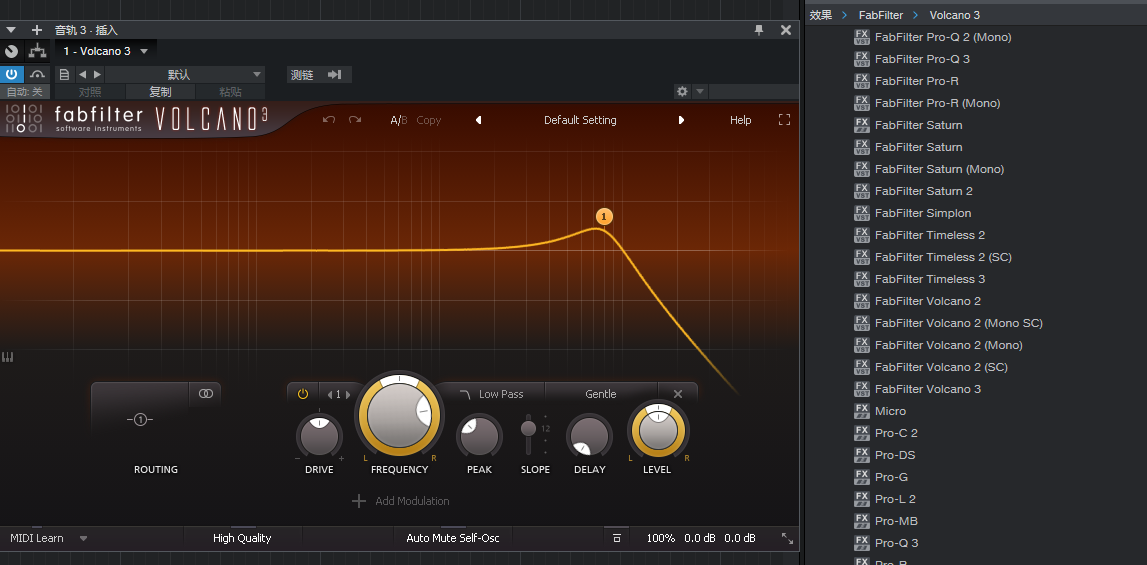This screenshot has width=1147, height=565.
Task: Open the Help menu
Action: (740, 120)
